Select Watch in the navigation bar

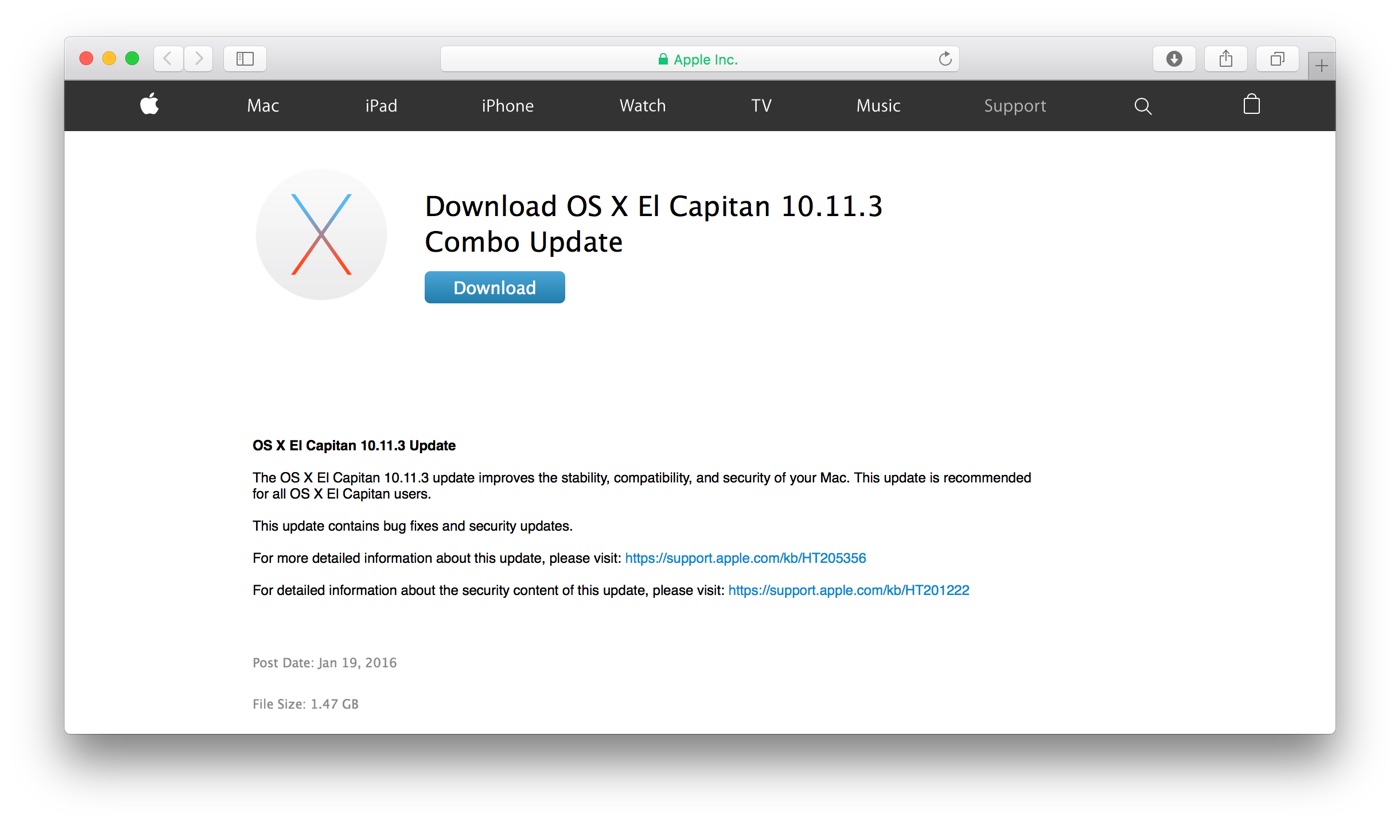pos(642,106)
